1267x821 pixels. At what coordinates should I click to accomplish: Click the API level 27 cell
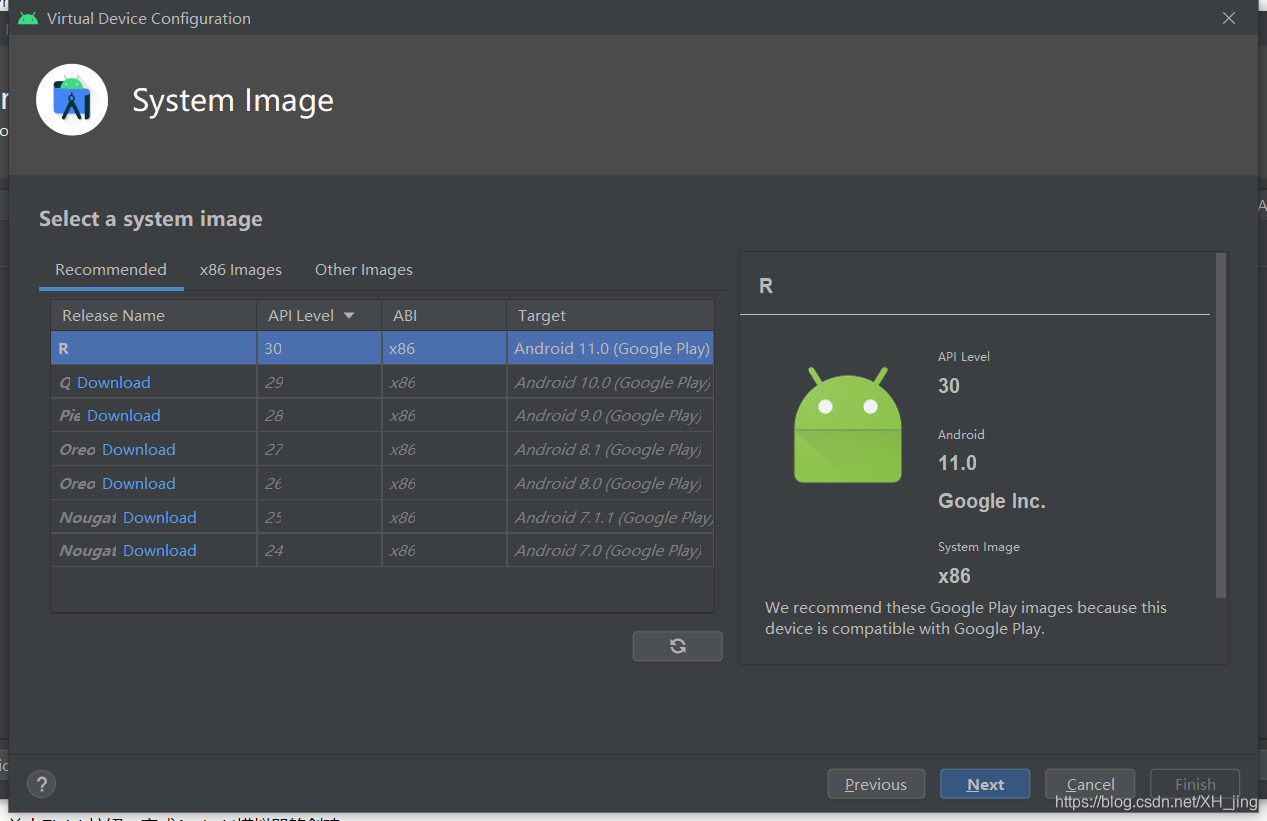(x=319, y=449)
